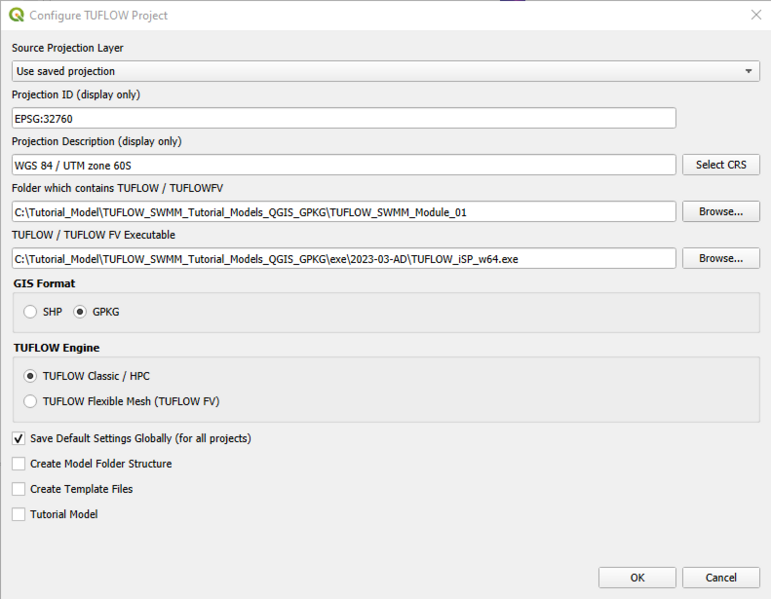The height and width of the screenshot is (599, 771).
Task: Choose the TUFLOW Flexible Mesh engine
Action: click(x=31, y=401)
